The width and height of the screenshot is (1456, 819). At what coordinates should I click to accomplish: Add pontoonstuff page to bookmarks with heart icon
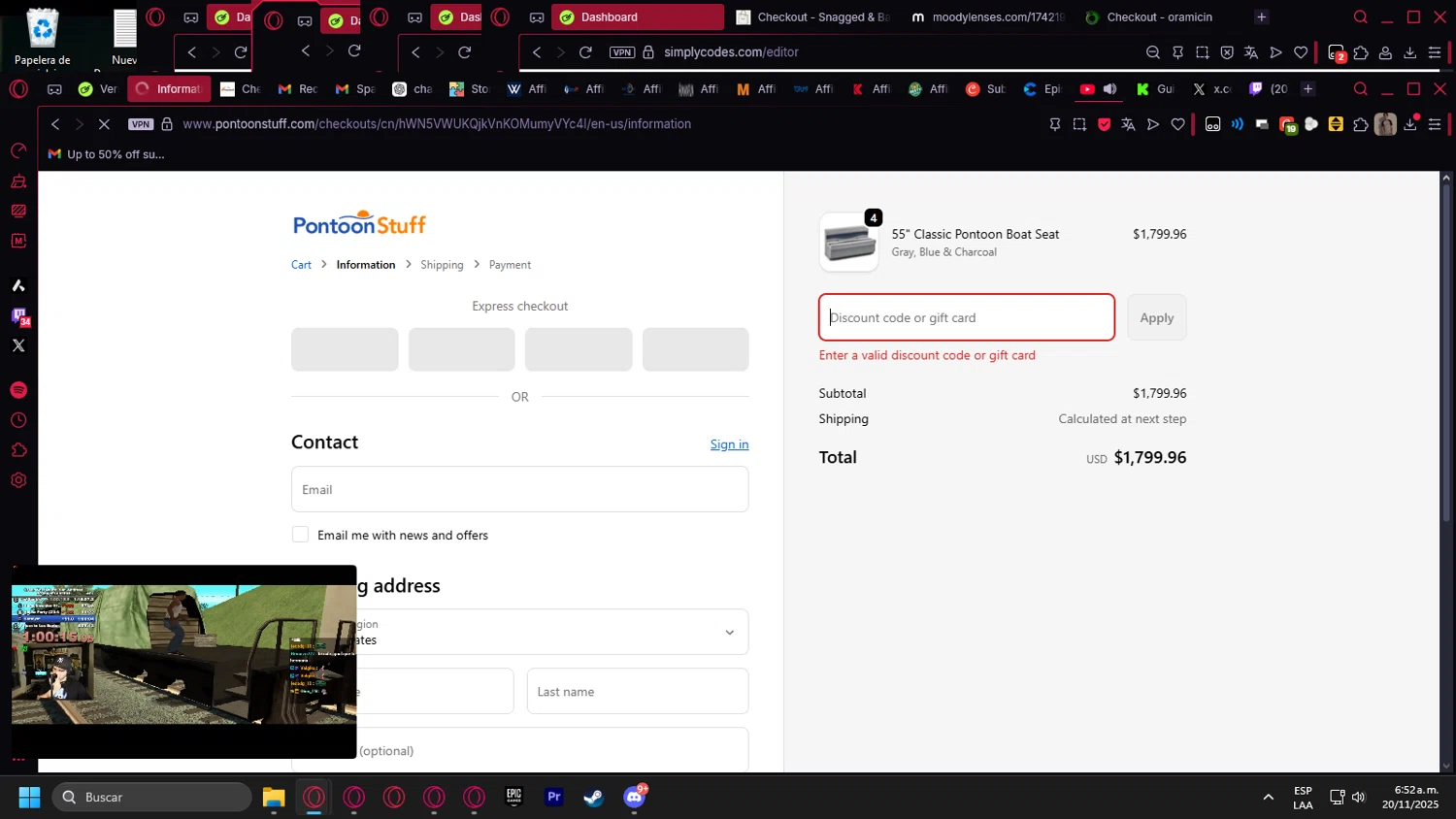click(1177, 124)
